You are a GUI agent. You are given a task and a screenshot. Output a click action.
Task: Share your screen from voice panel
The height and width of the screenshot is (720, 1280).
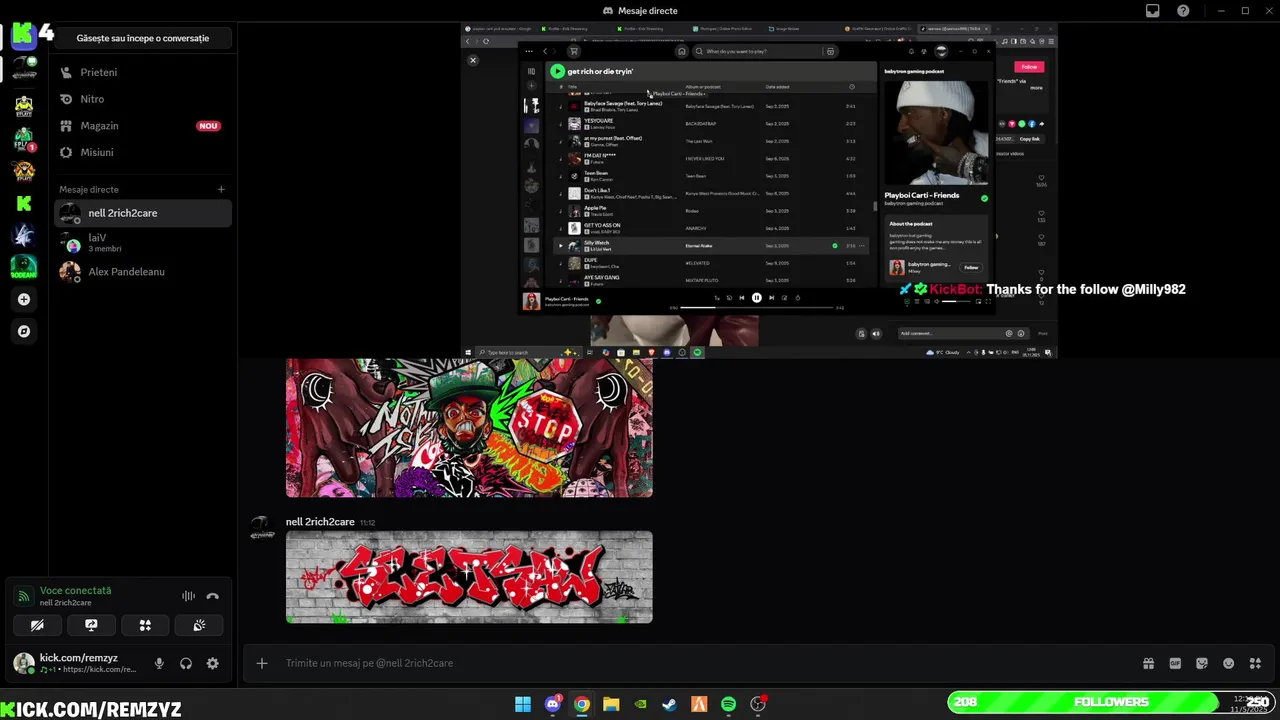point(91,625)
